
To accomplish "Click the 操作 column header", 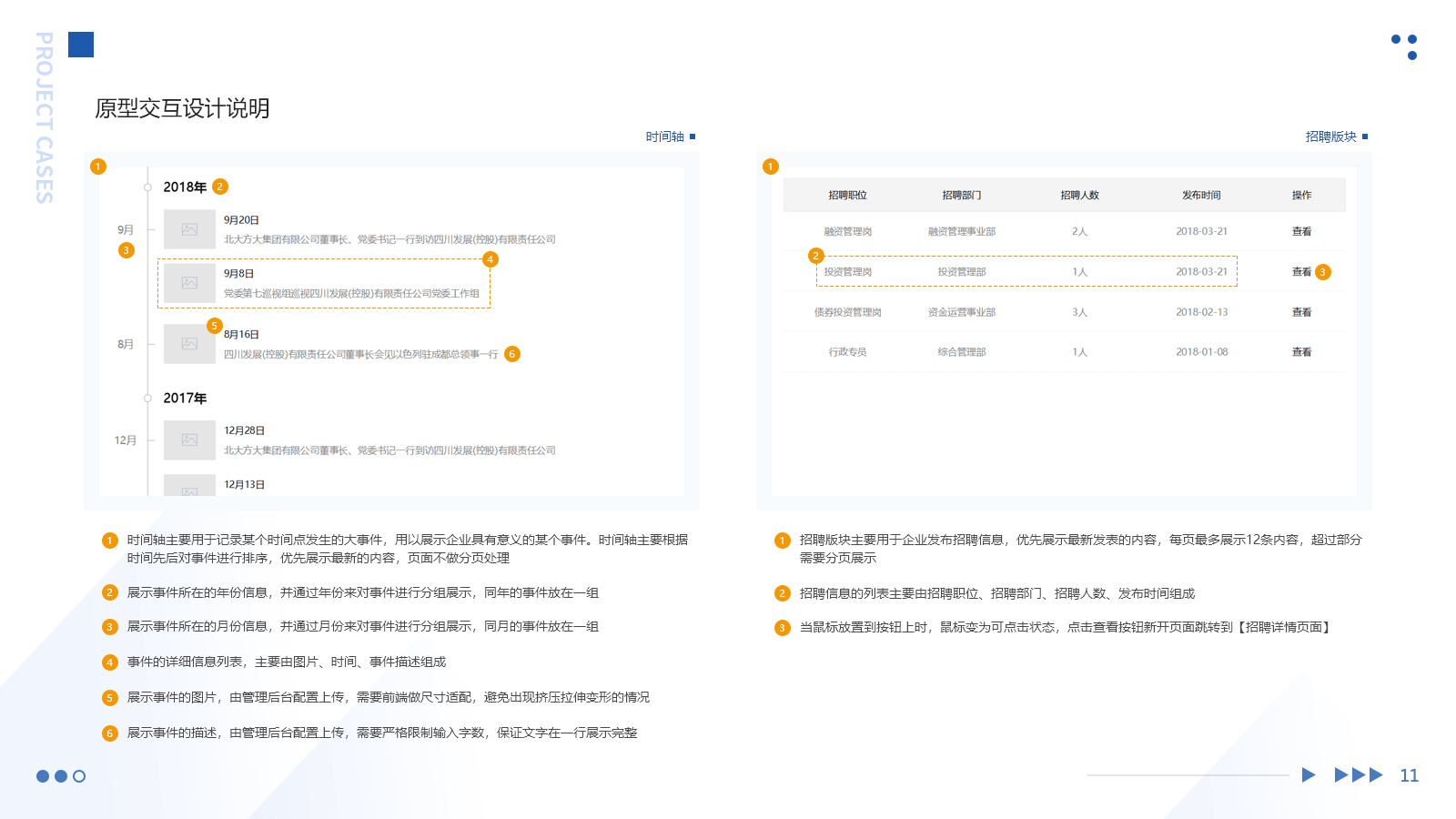I will (1301, 196).
